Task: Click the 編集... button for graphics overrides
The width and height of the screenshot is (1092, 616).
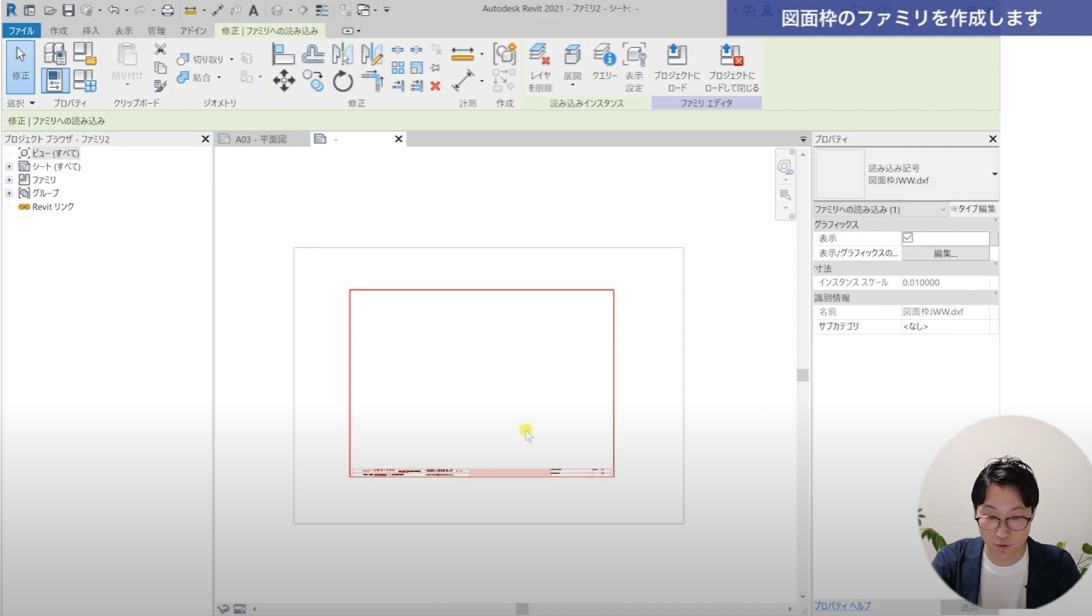Action: tap(945, 254)
